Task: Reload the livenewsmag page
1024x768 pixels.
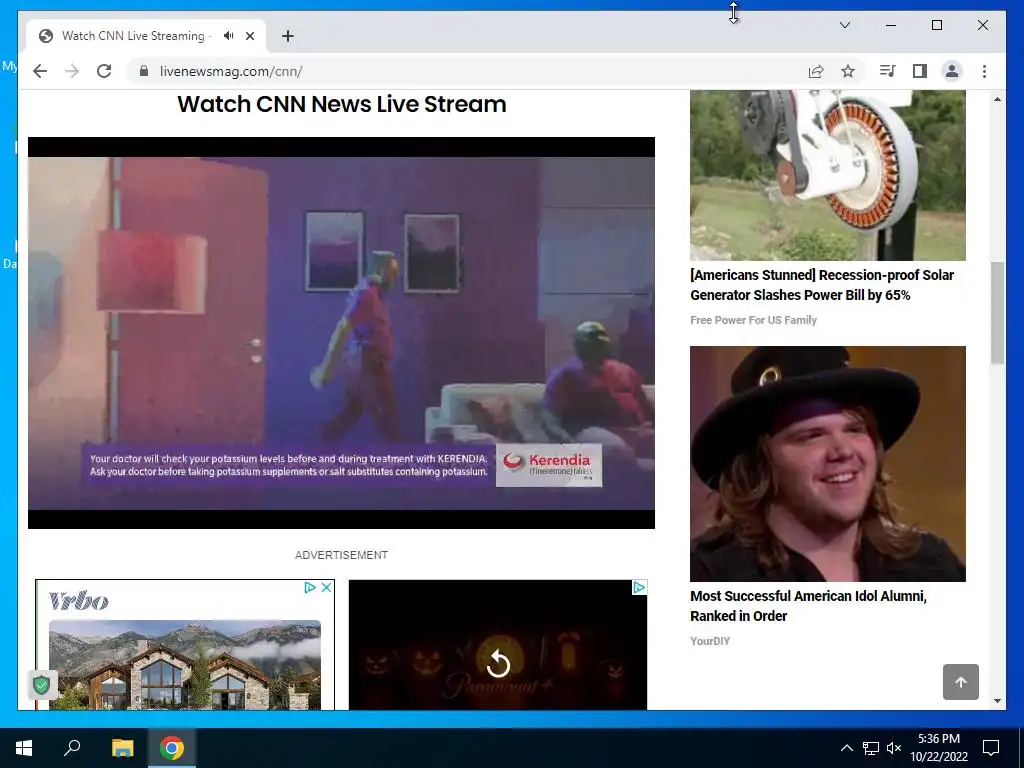Action: pyautogui.click(x=104, y=71)
